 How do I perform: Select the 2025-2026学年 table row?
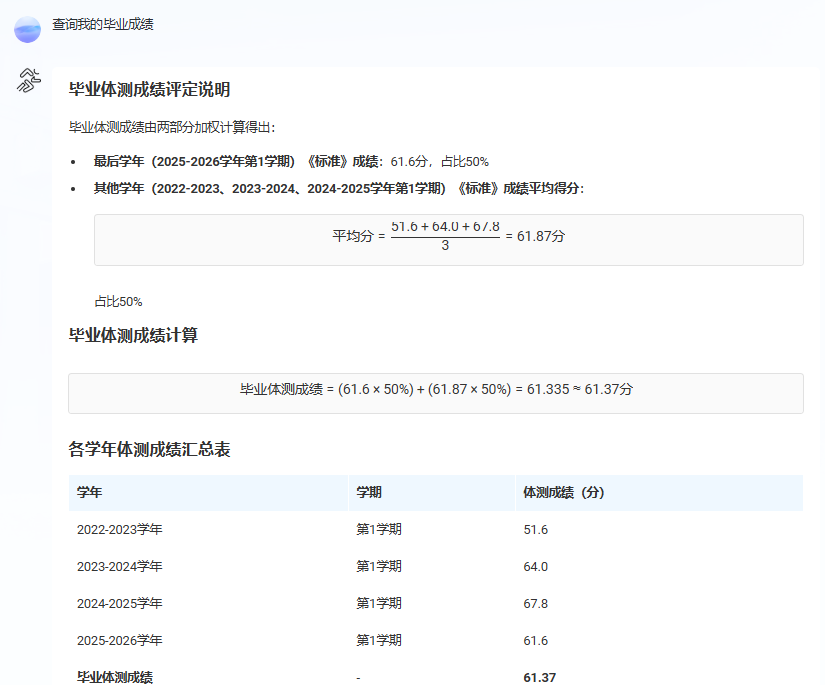point(436,640)
